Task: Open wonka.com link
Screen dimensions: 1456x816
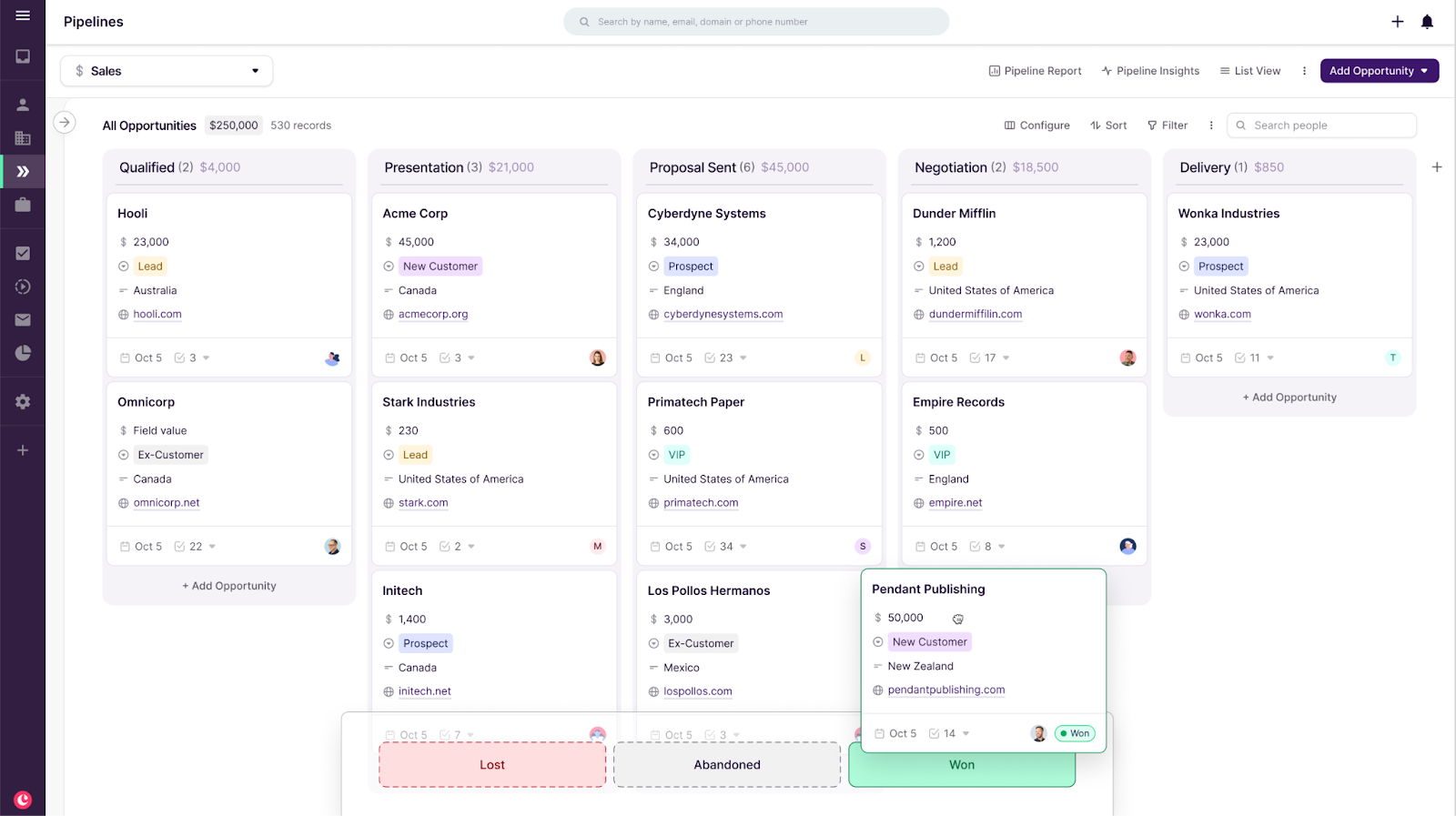Action: click(1222, 315)
